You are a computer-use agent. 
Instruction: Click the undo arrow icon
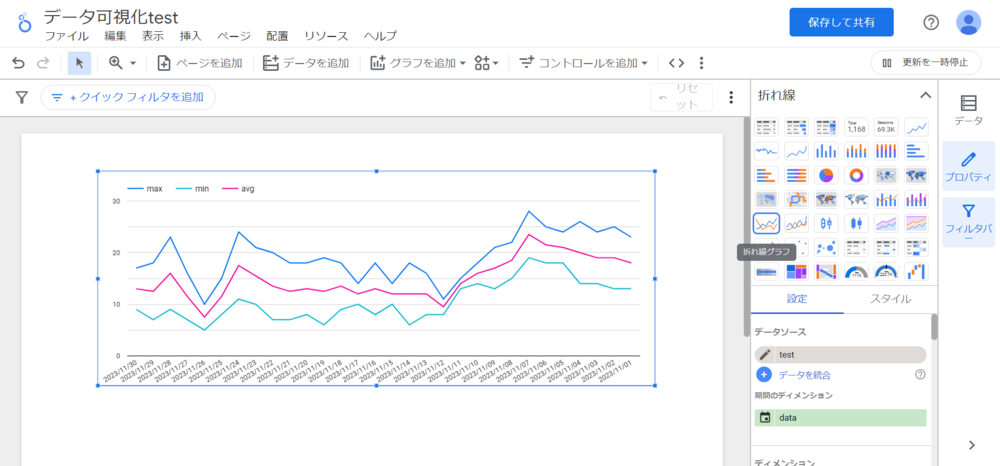pos(18,63)
